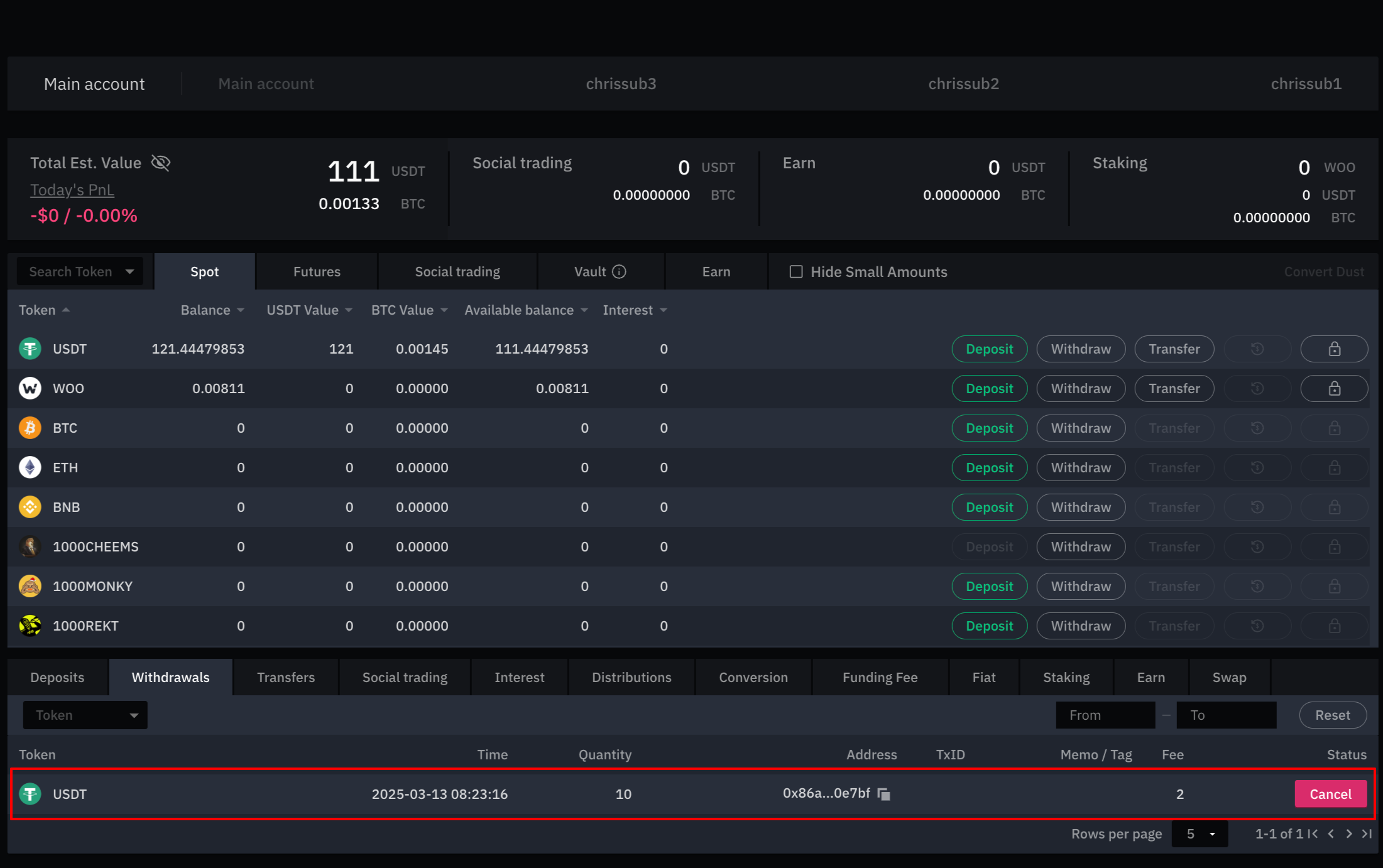
Task: Switch to the Futures tab
Action: click(x=317, y=272)
